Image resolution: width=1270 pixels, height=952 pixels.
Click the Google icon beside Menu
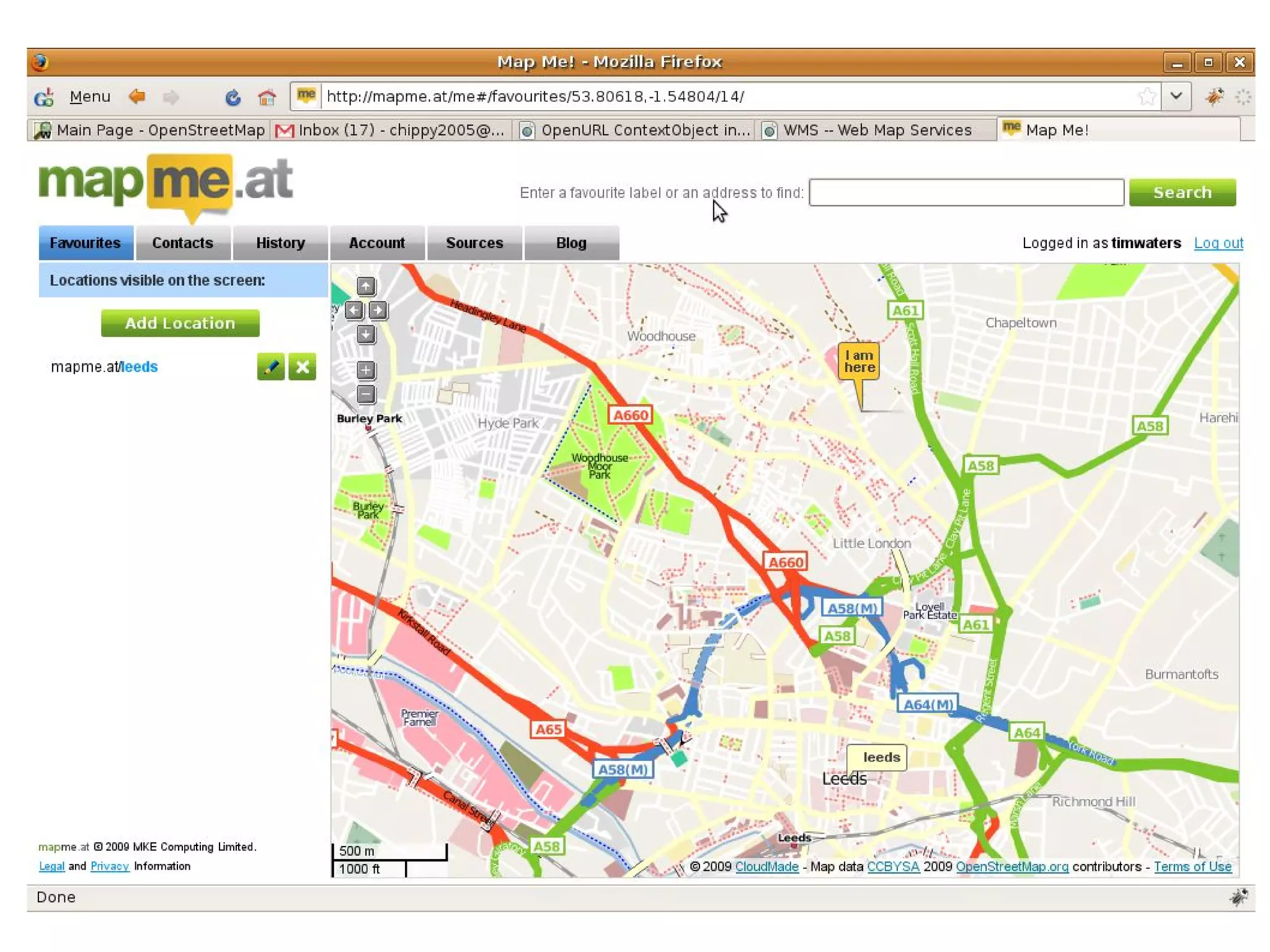point(45,97)
